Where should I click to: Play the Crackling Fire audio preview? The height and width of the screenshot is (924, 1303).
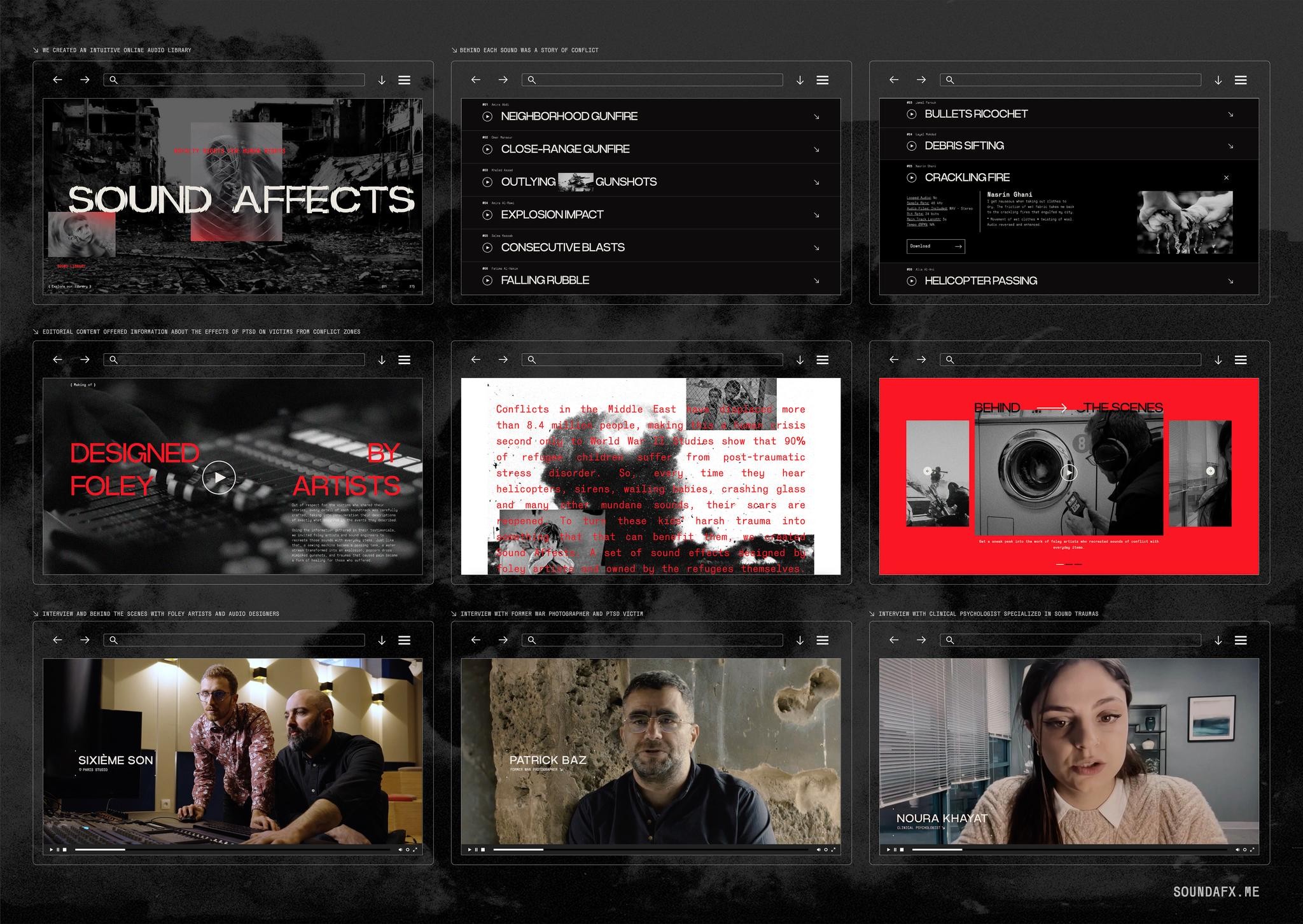click(x=912, y=178)
